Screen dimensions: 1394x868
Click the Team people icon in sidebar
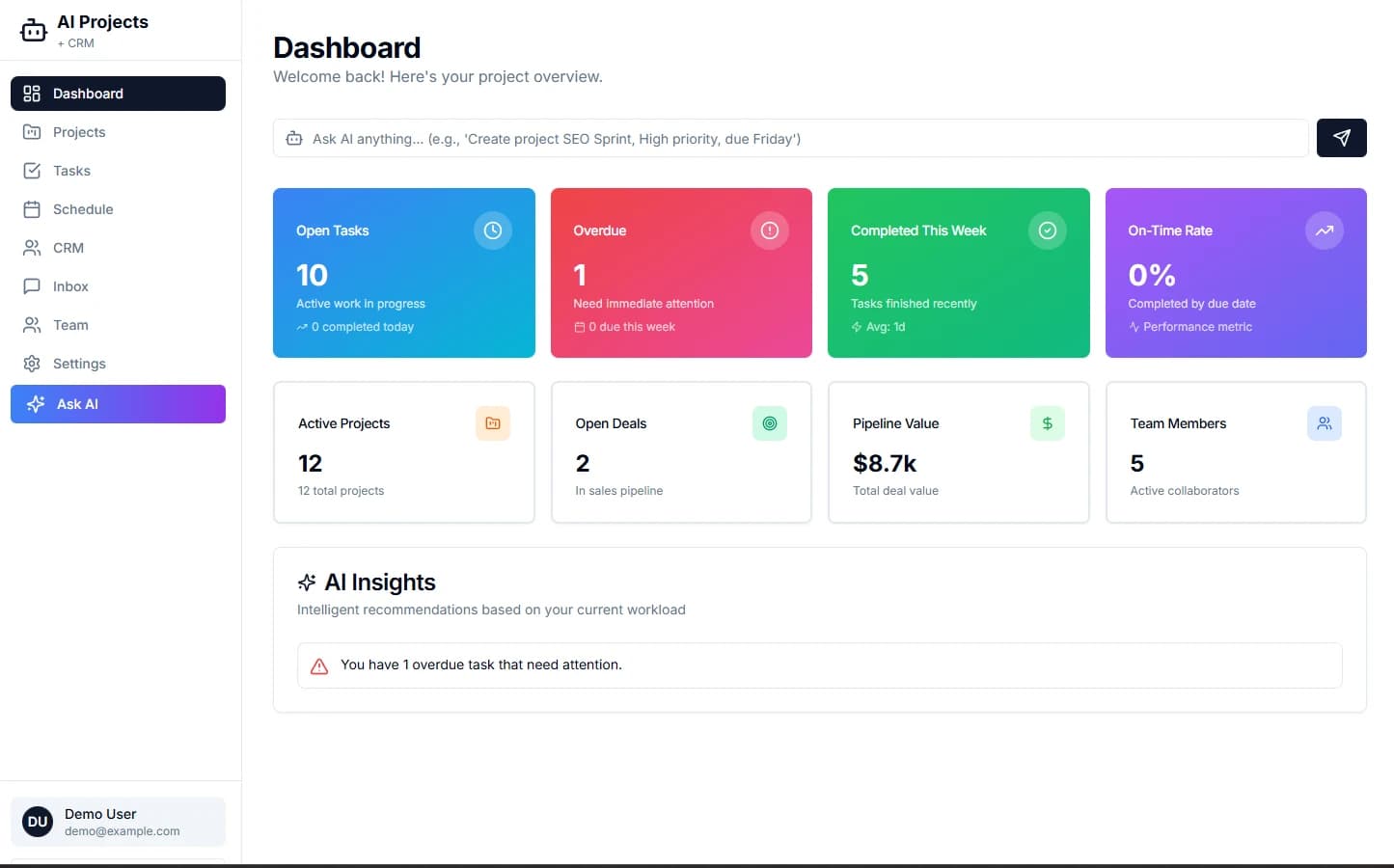pos(31,325)
